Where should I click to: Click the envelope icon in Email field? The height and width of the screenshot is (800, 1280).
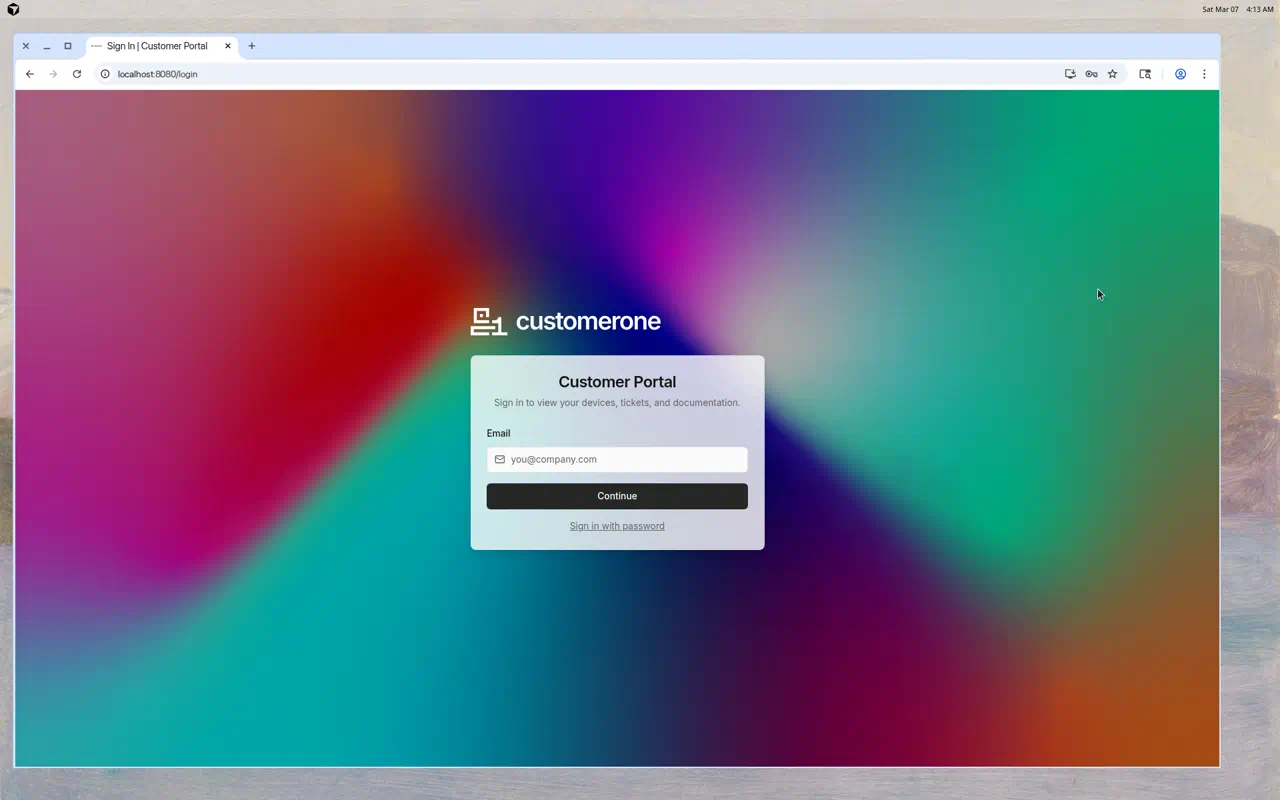(500, 459)
